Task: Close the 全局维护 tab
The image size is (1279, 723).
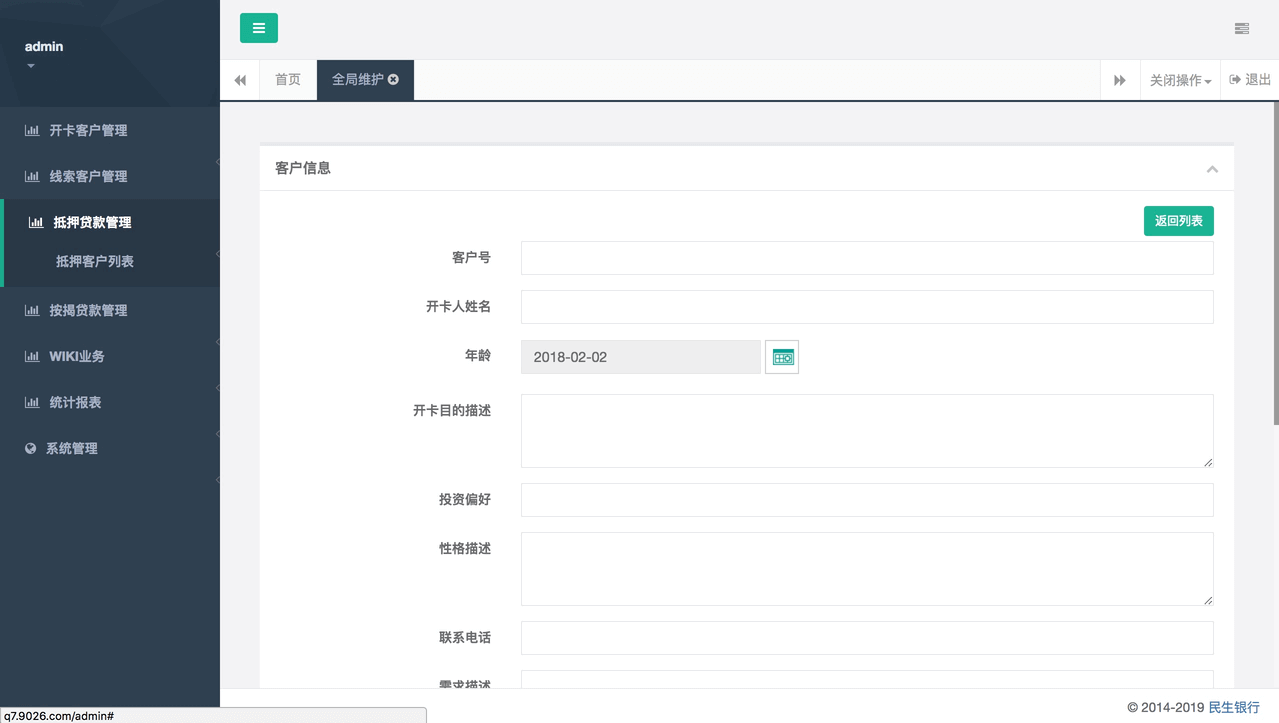Action: (x=393, y=80)
